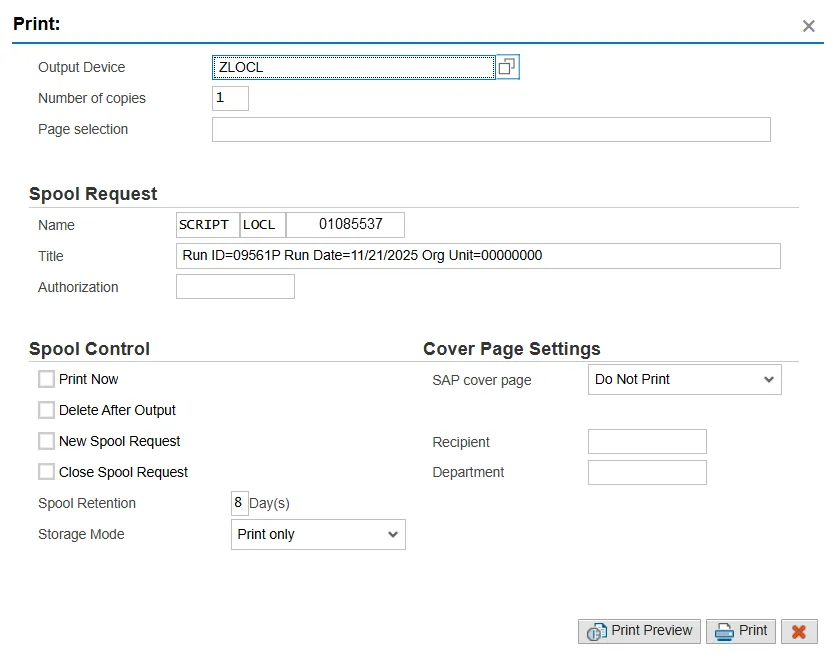Enable the Print Now checkbox
This screenshot has height=660, width=836.
pos(46,379)
